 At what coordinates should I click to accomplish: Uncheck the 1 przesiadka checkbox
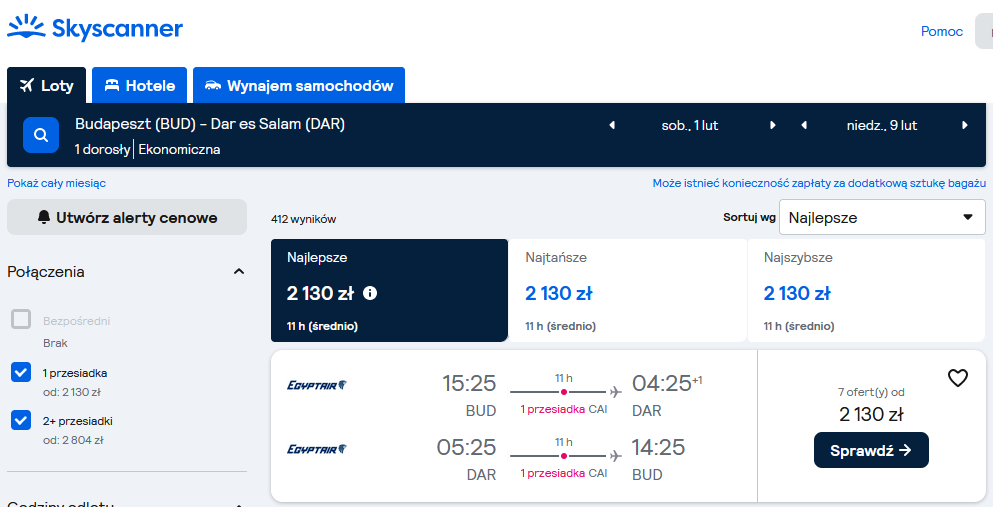[x=21, y=372]
